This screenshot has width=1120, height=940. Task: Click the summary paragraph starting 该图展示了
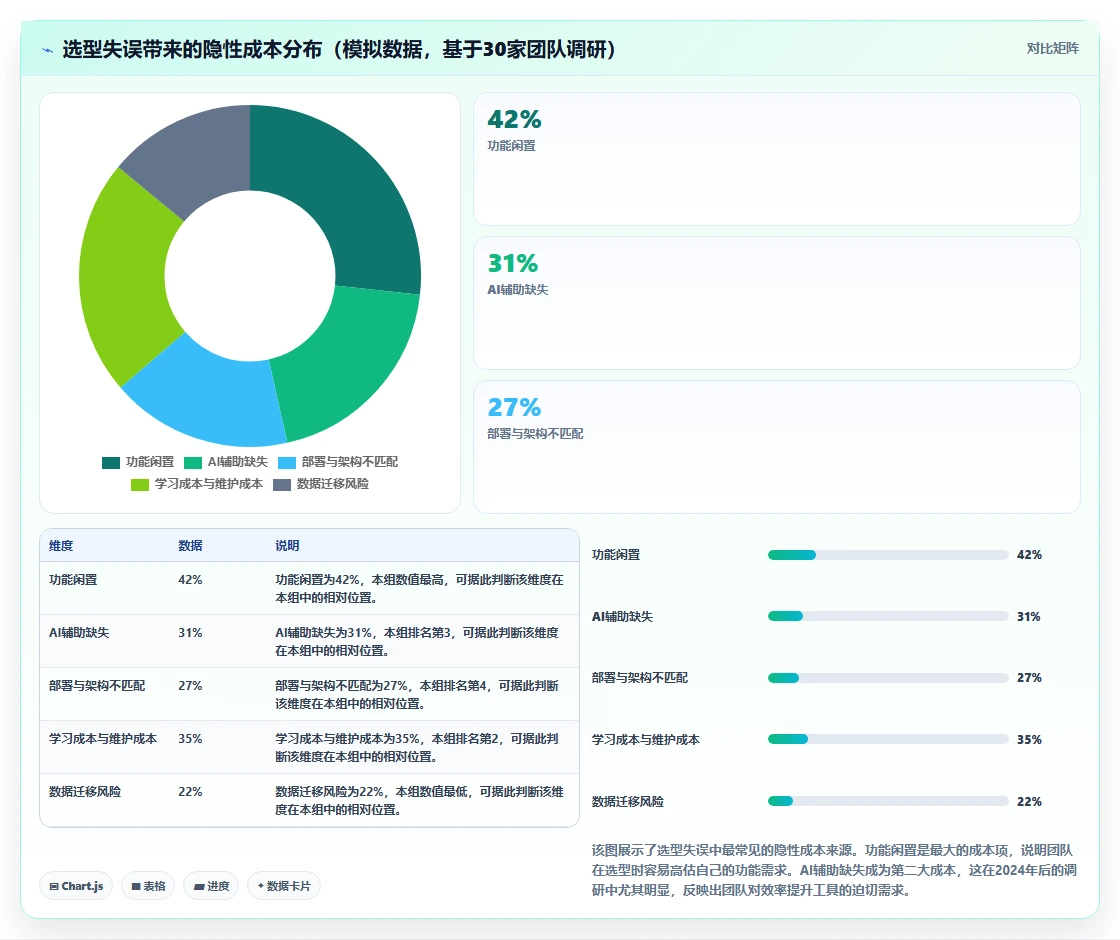pyautogui.click(x=834, y=870)
